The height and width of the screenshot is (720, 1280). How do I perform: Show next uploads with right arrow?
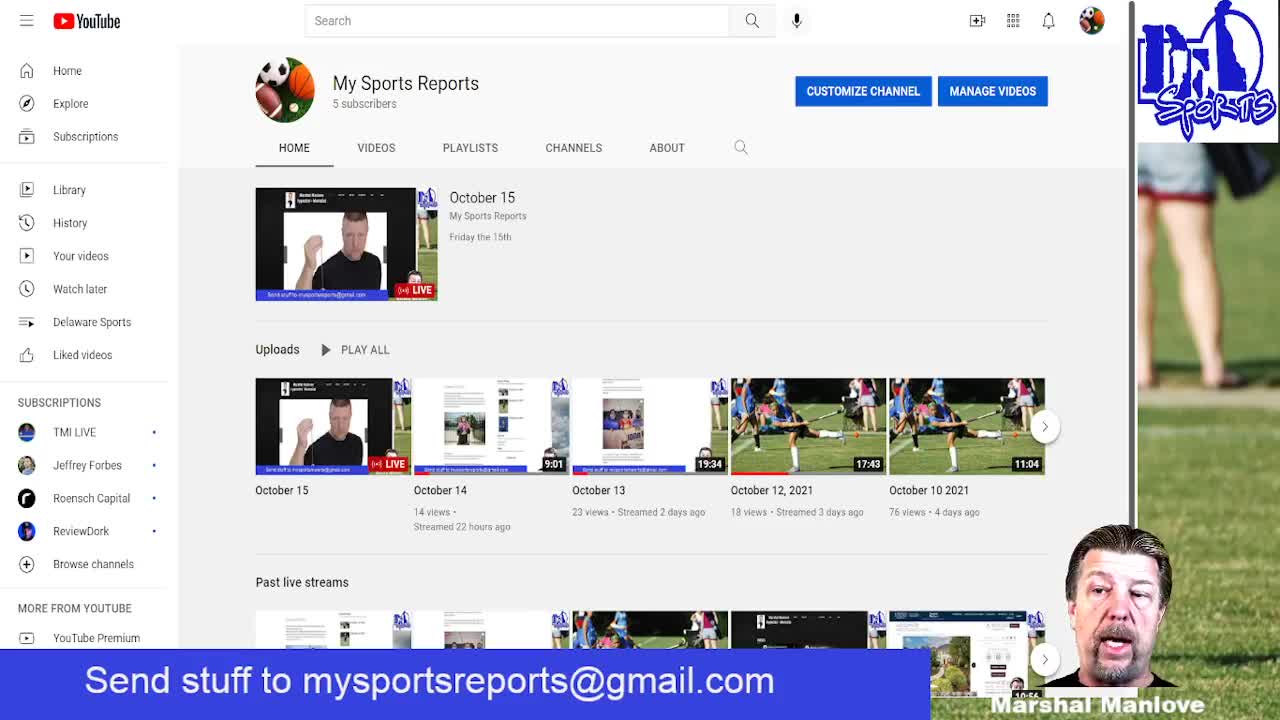coord(1044,427)
